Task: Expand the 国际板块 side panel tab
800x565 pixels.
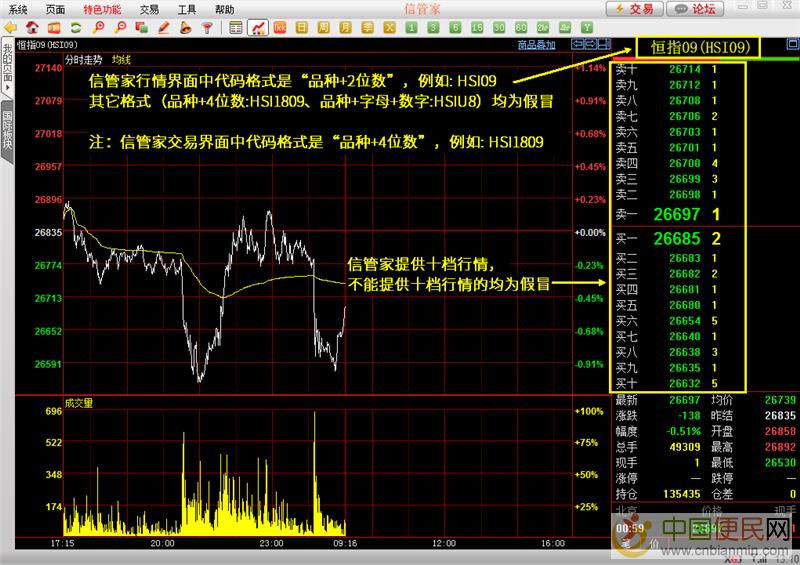Action: point(7,131)
